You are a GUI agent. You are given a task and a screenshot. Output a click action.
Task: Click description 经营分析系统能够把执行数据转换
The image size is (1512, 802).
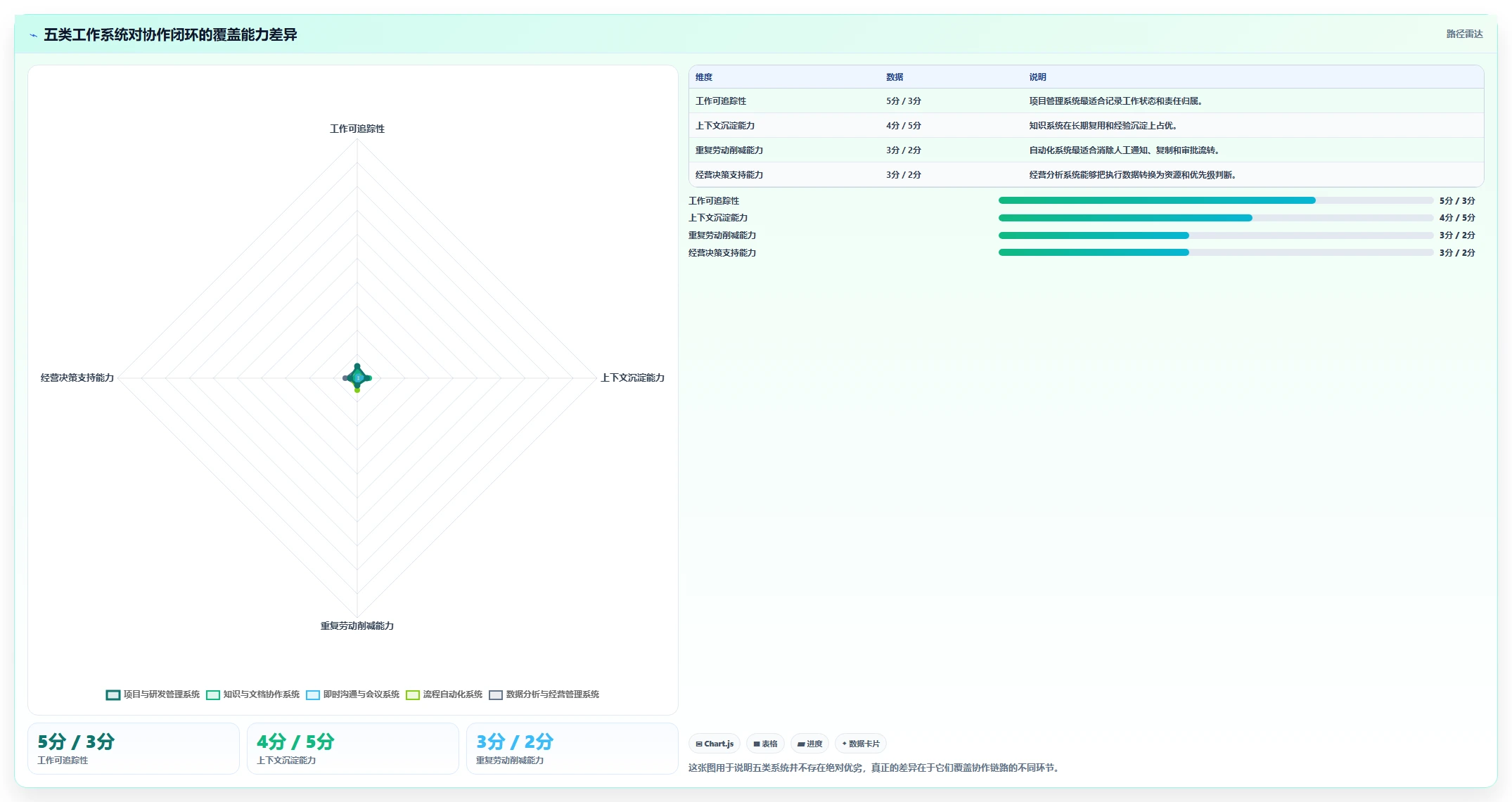point(1133,175)
